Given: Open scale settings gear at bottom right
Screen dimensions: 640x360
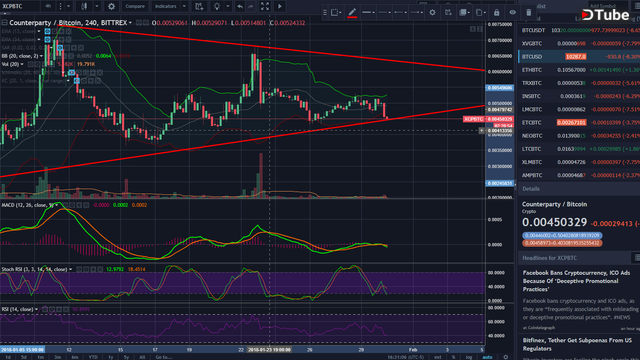Looking at the screenshot, I should (x=506, y=357).
